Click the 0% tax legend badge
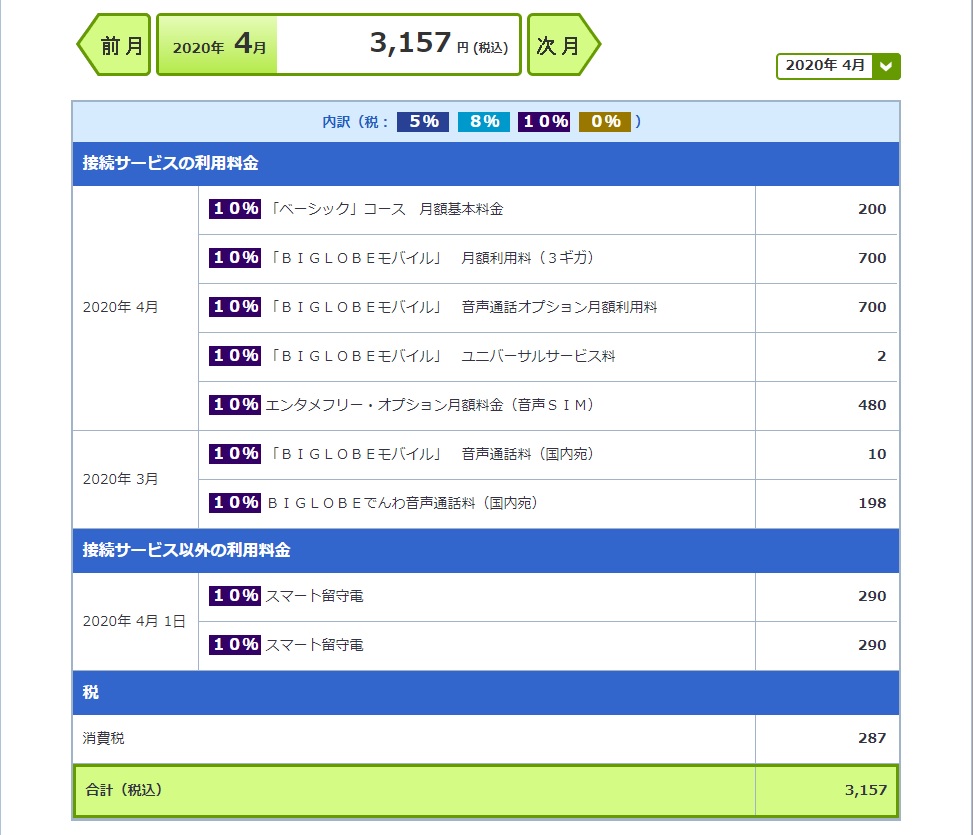Screen dimensions: 973x835 (x=605, y=122)
